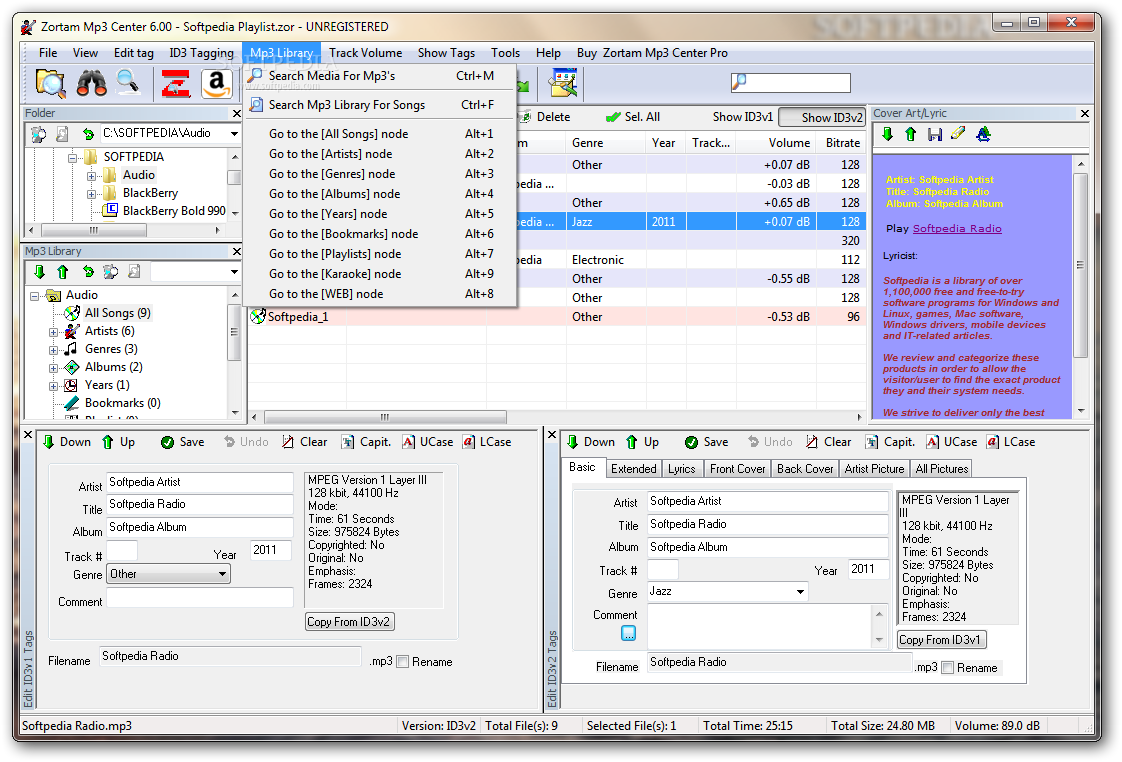Open the ID3 Tagging menu

[201, 53]
